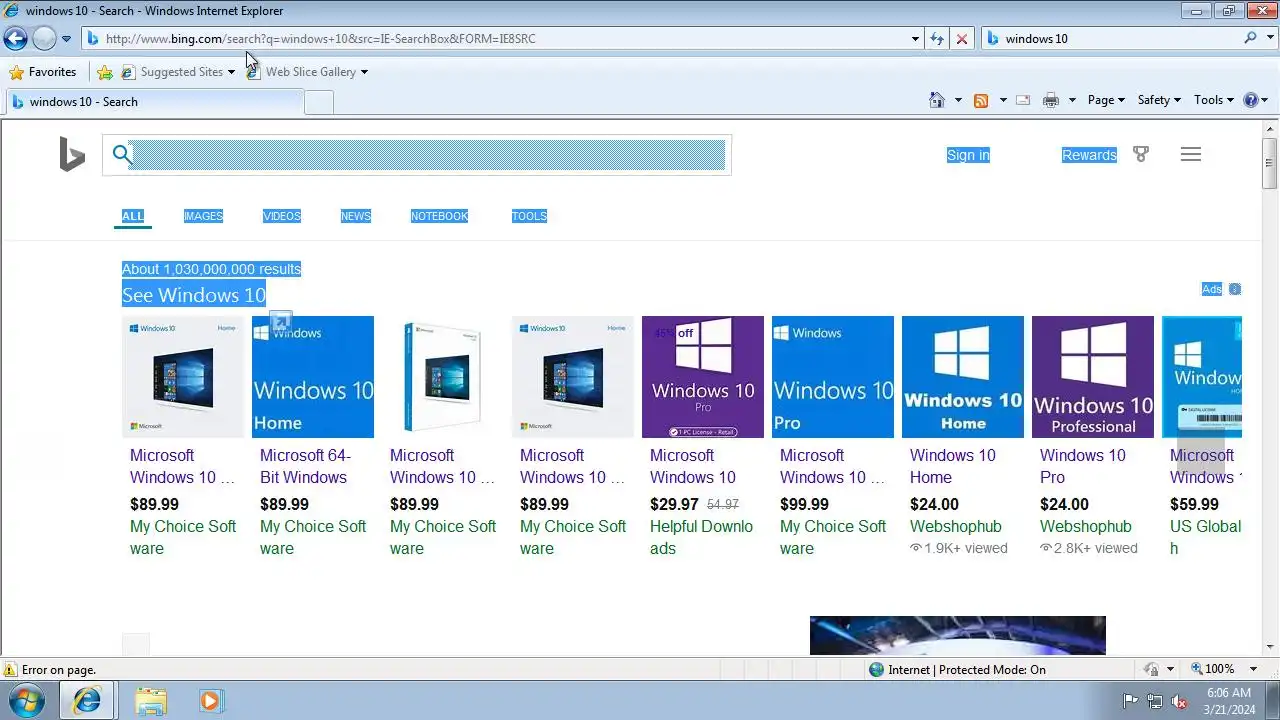Click the Refresh page icon
Screen dimensions: 1280x720
(937, 39)
